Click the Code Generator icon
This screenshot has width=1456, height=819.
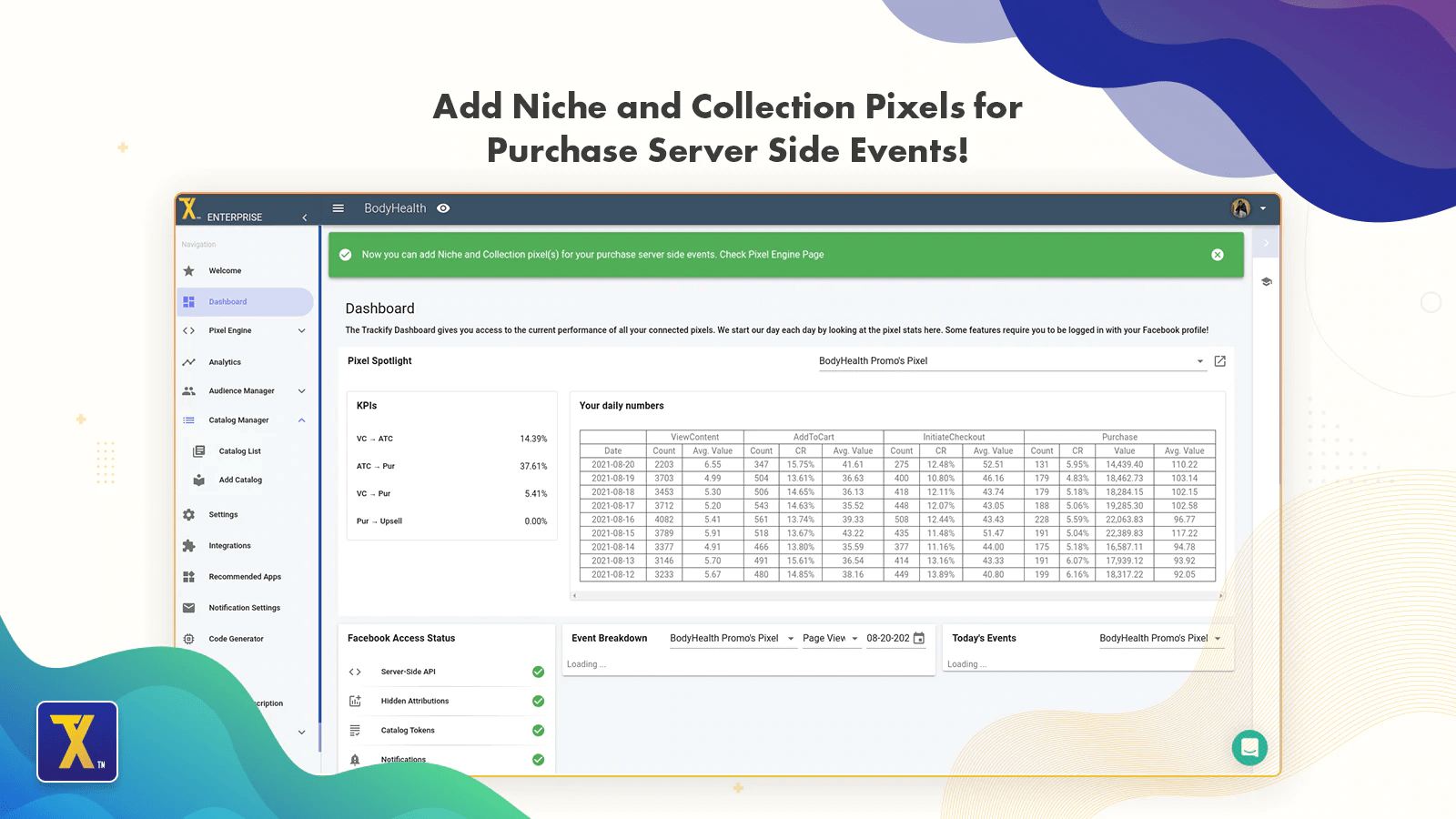pyautogui.click(x=188, y=639)
